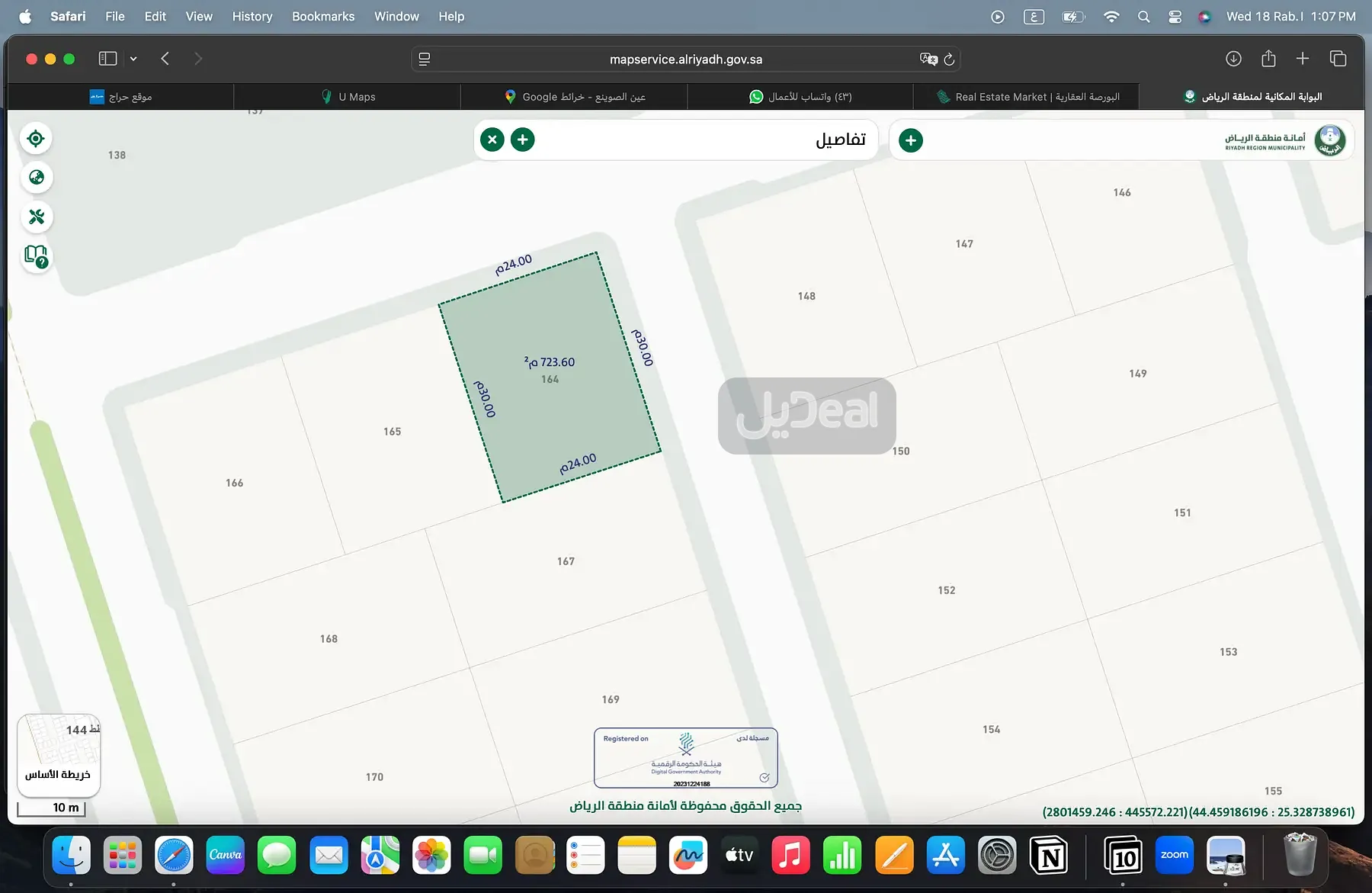Open the Bookmarks menu

[323, 16]
